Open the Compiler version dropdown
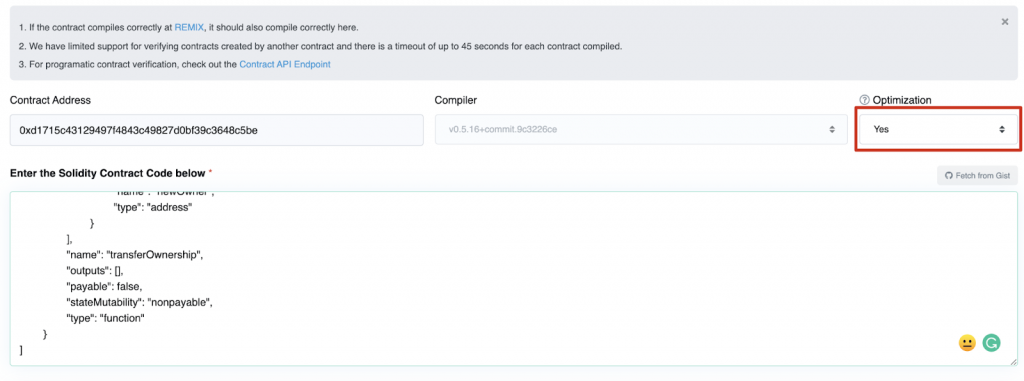1024x381 pixels. coord(639,129)
